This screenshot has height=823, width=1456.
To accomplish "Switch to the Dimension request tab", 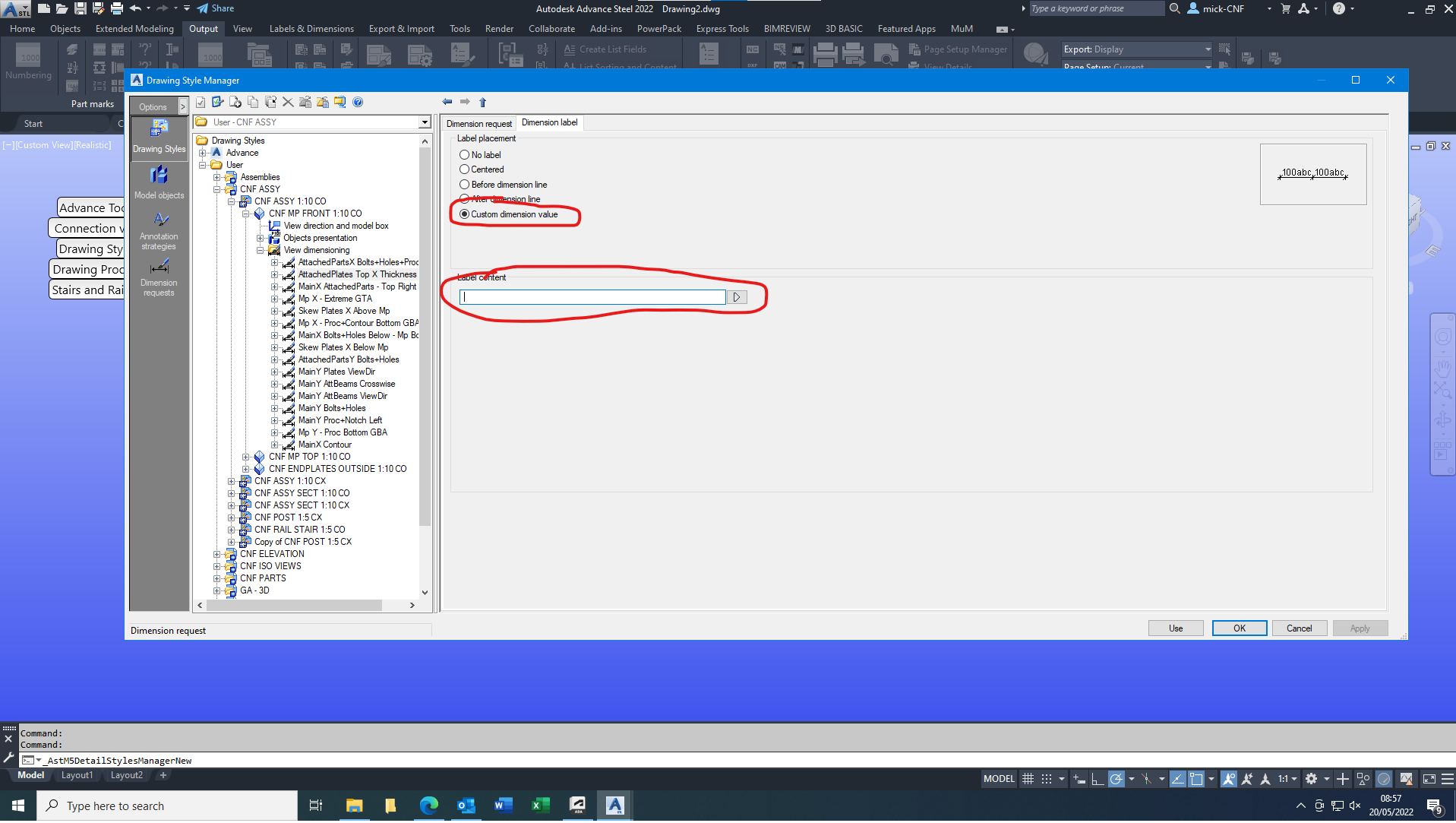I will point(479,122).
